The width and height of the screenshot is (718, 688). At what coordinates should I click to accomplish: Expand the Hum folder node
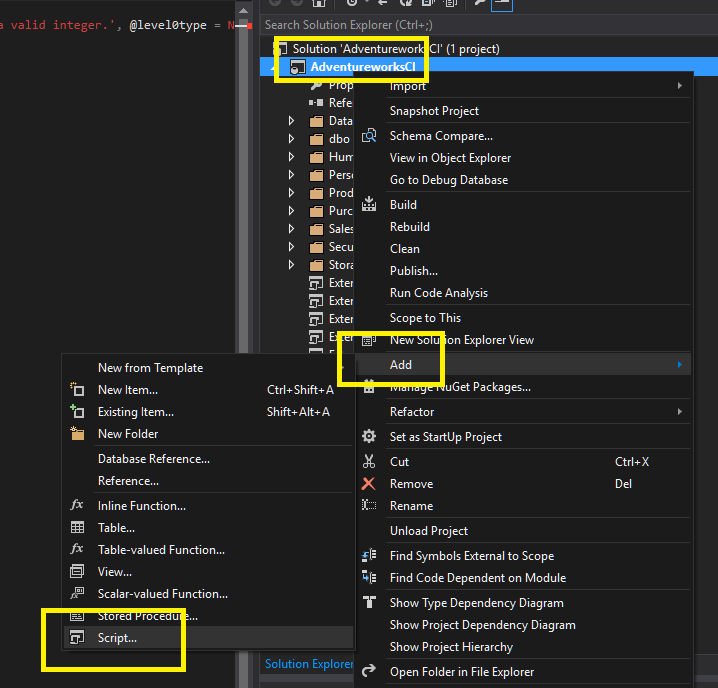point(291,157)
